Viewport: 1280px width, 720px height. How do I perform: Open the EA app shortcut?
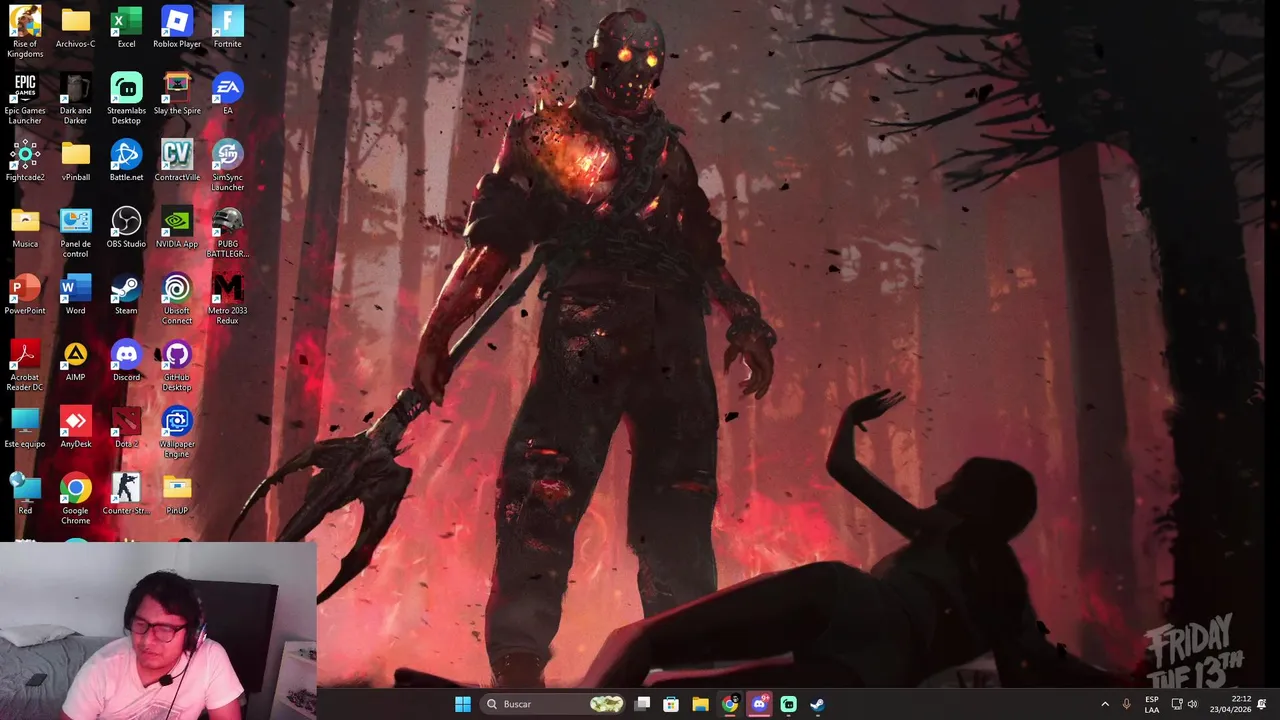[227, 94]
